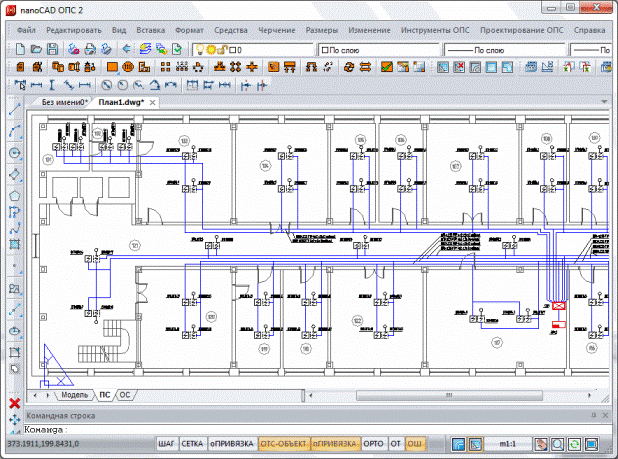Close the Командная строка panel

coord(605,415)
